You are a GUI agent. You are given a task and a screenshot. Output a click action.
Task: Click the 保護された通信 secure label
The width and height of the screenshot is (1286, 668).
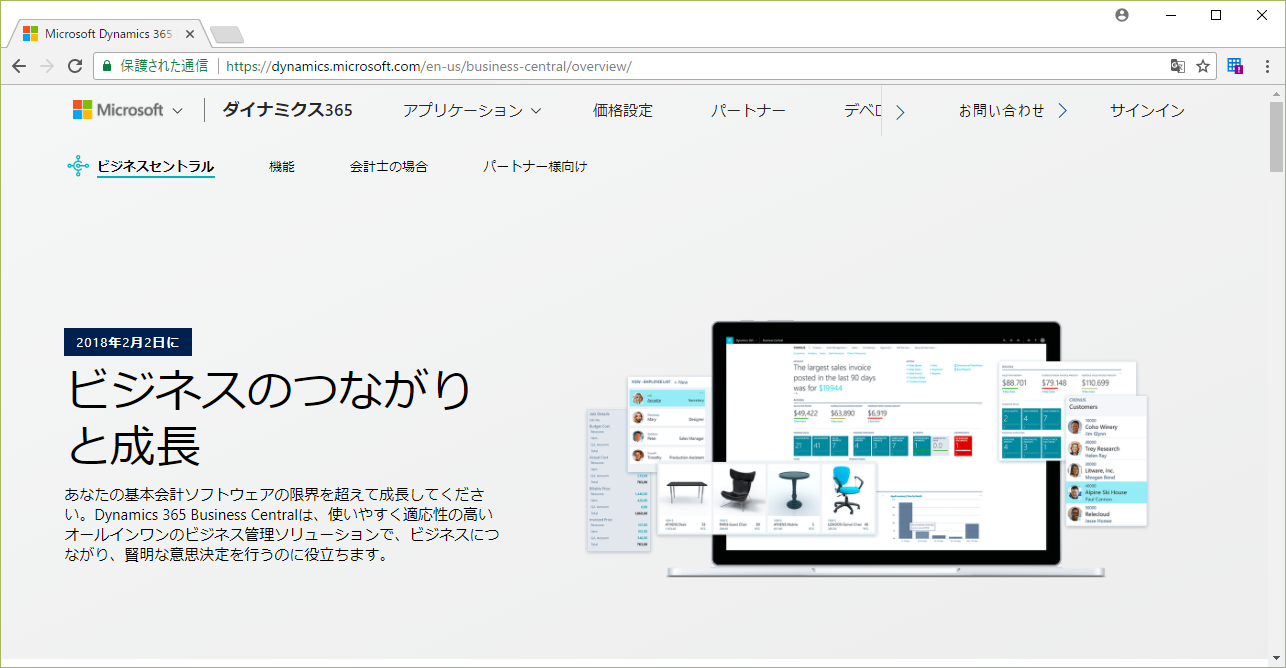pos(164,66)
